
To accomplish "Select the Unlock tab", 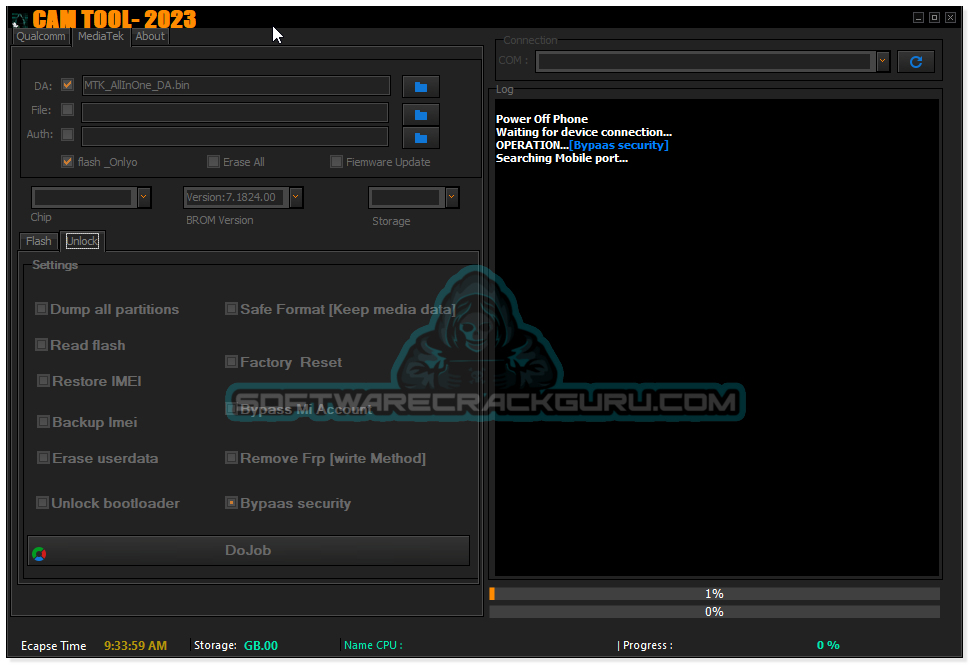I will point(82,241).
